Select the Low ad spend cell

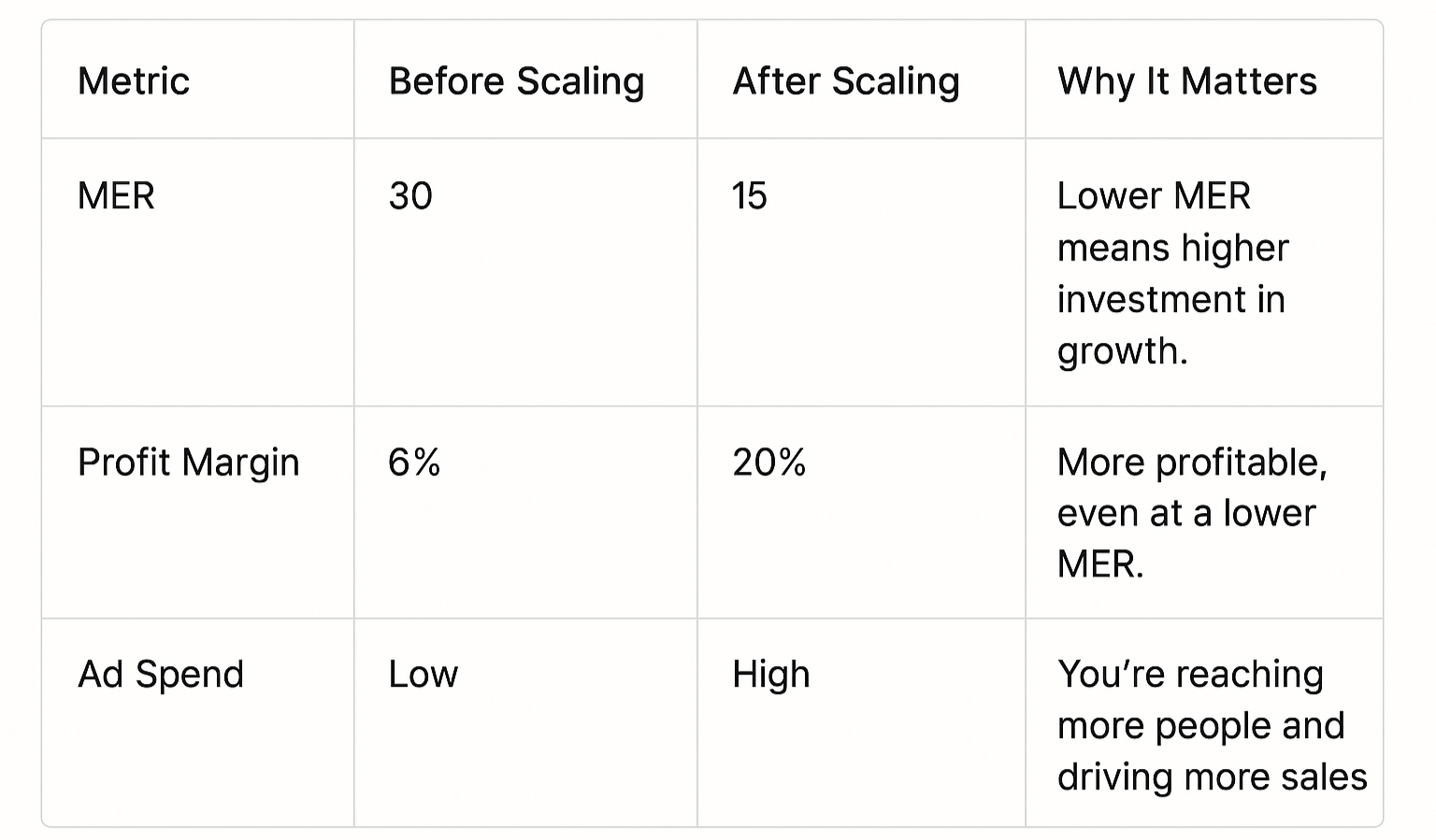click(x=423, y=675)
